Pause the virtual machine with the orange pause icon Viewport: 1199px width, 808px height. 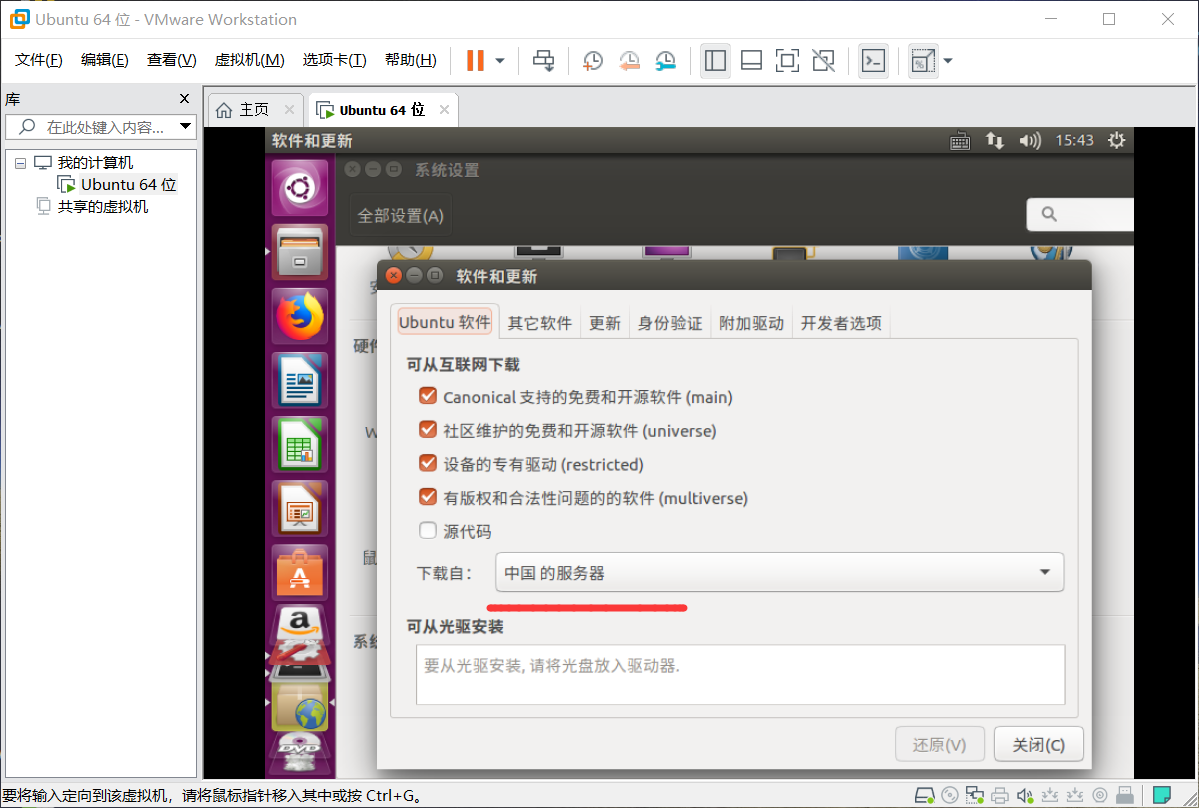(475, 60)
